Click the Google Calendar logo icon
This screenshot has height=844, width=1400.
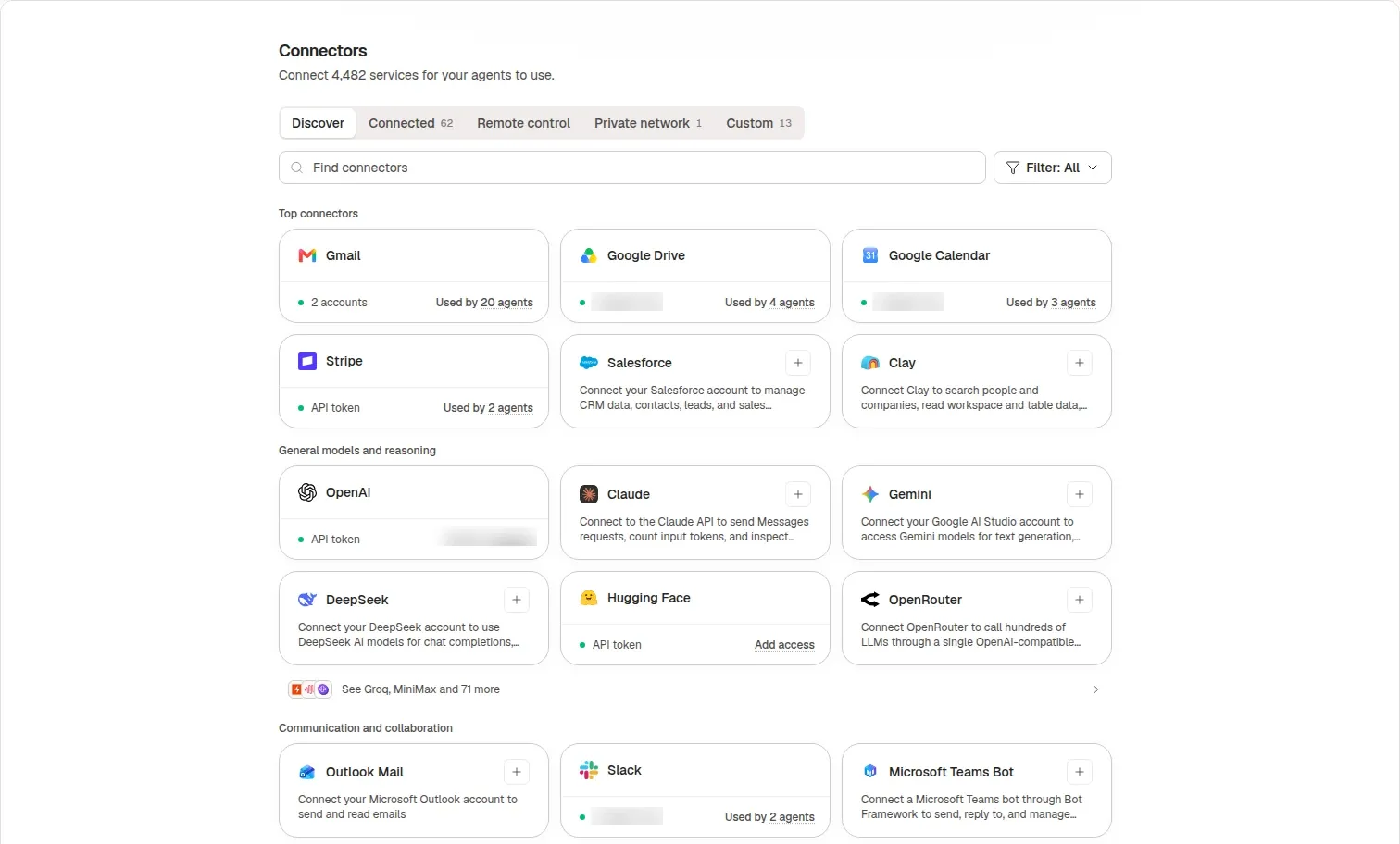tap(870, 255)
